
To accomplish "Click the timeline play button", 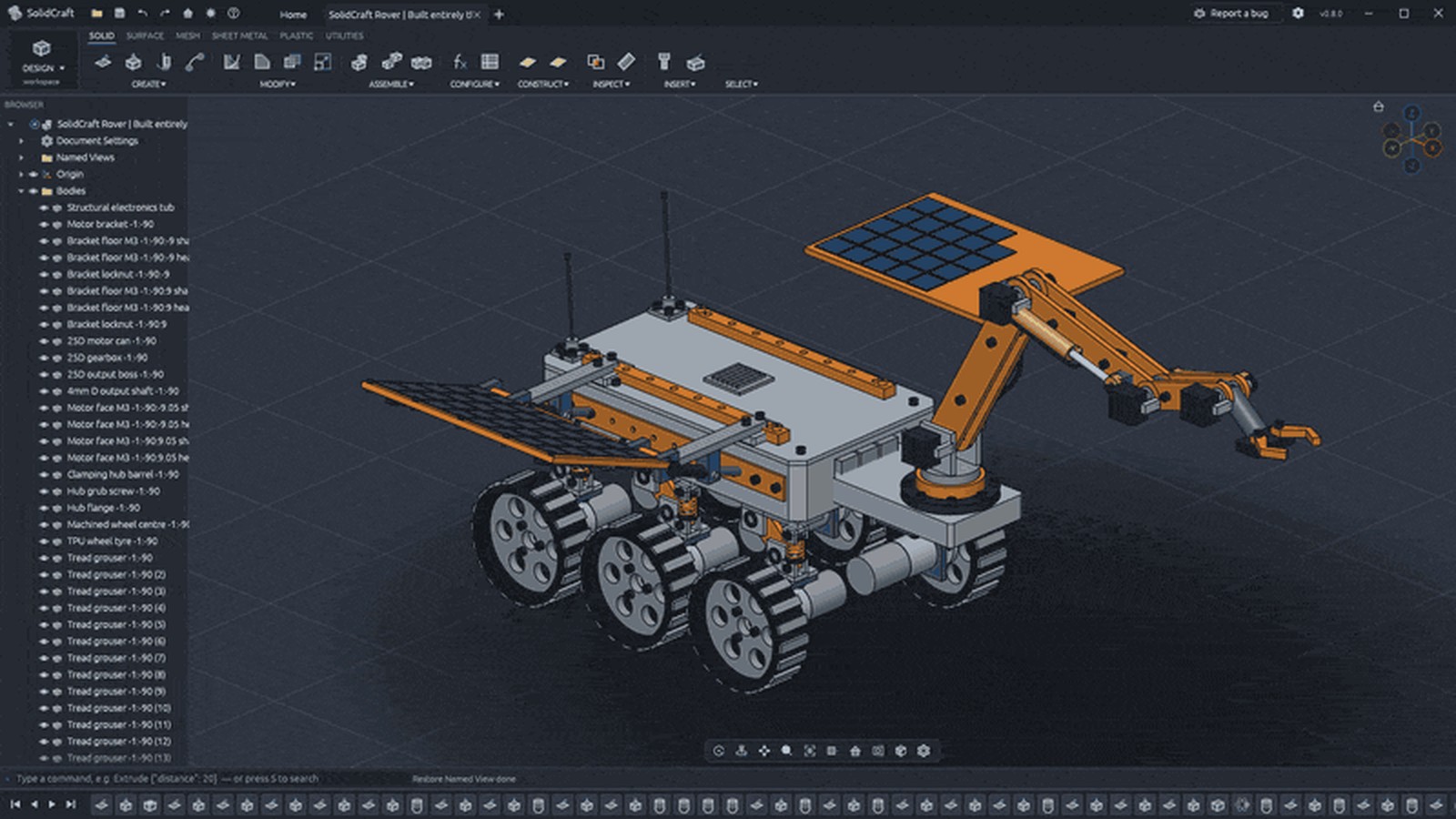I will [52, 804].
